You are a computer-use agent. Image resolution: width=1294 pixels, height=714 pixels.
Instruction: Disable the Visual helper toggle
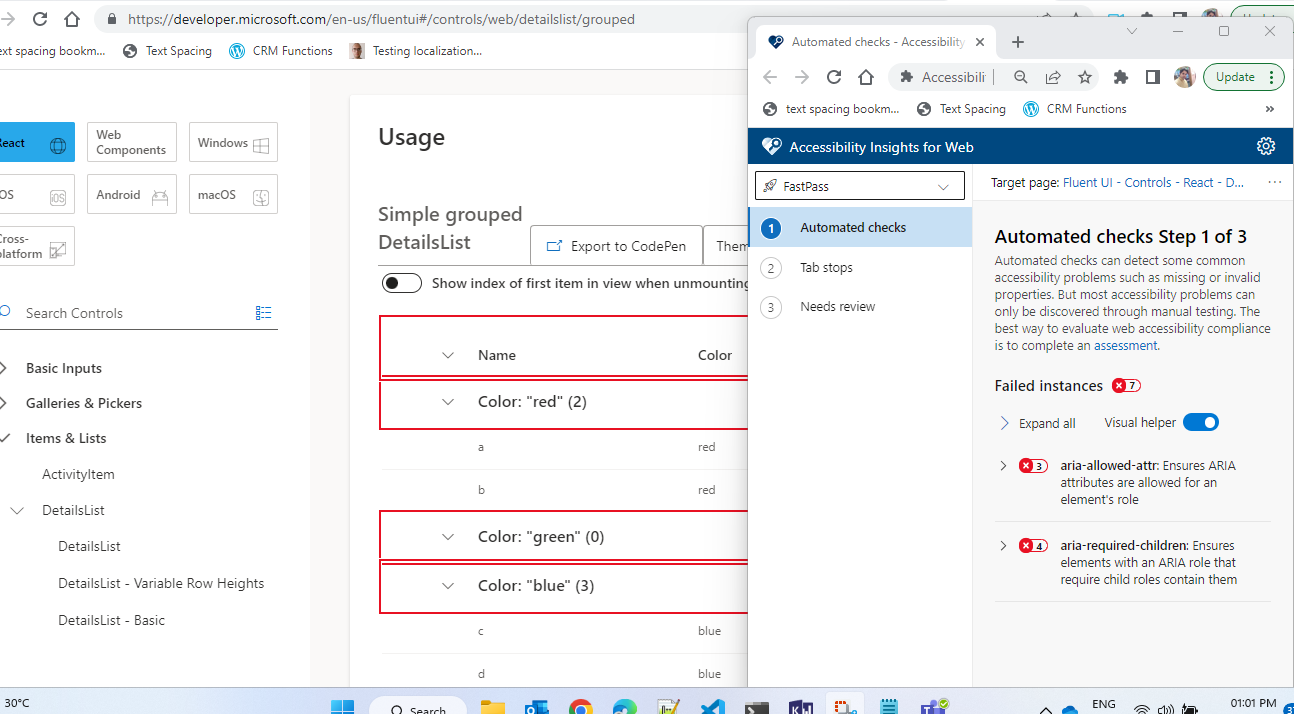coord(1201,422)
